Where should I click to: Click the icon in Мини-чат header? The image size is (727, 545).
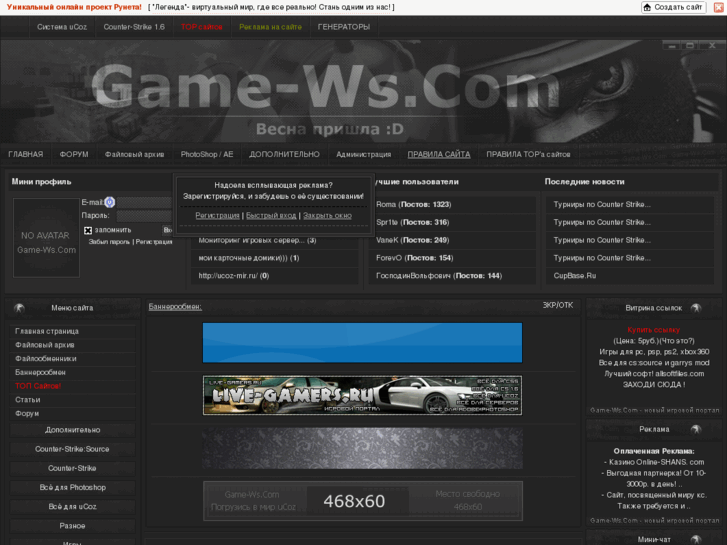pos(696,539)
